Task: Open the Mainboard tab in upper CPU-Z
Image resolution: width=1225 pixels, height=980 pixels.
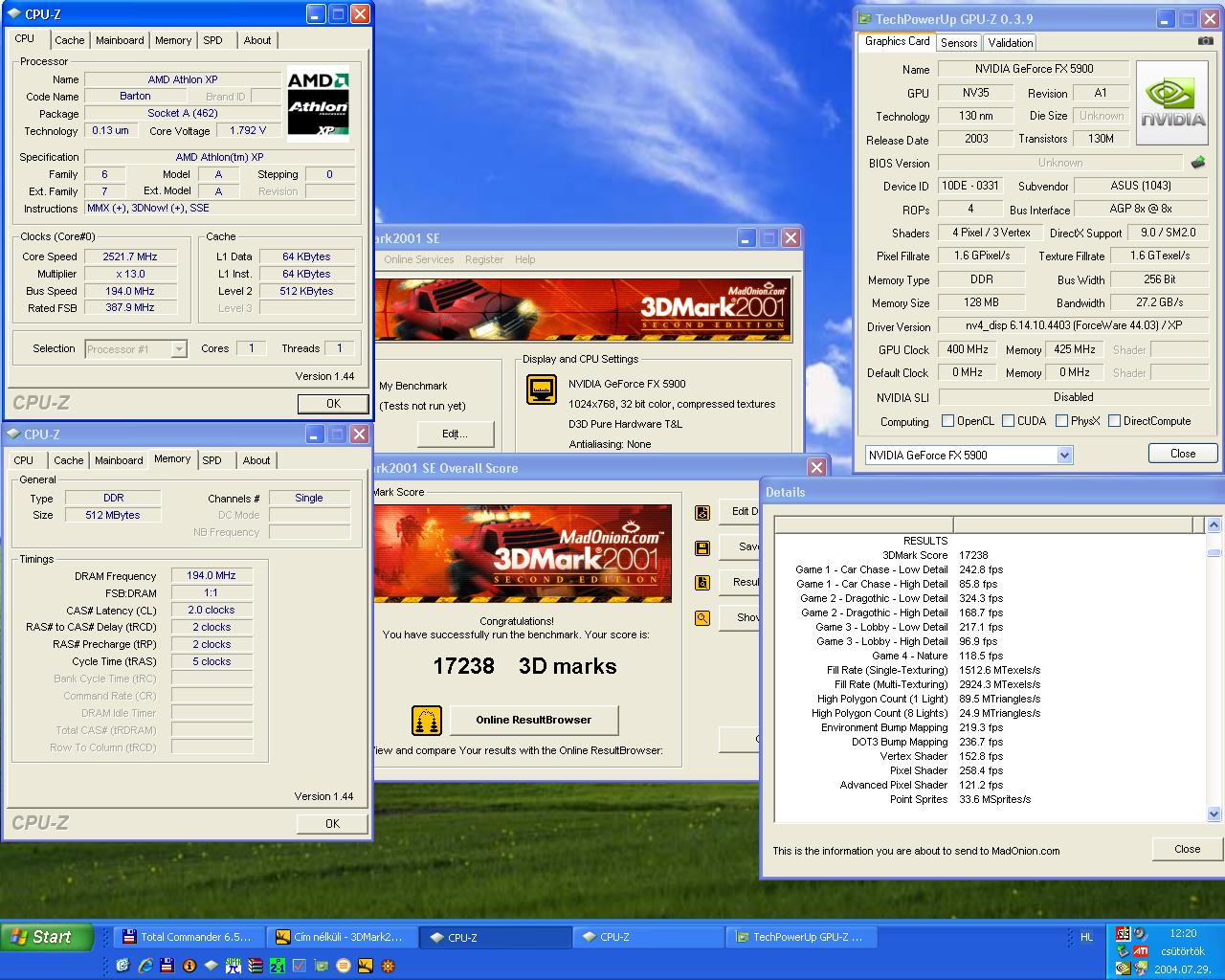Action: (x=120, y=40)
